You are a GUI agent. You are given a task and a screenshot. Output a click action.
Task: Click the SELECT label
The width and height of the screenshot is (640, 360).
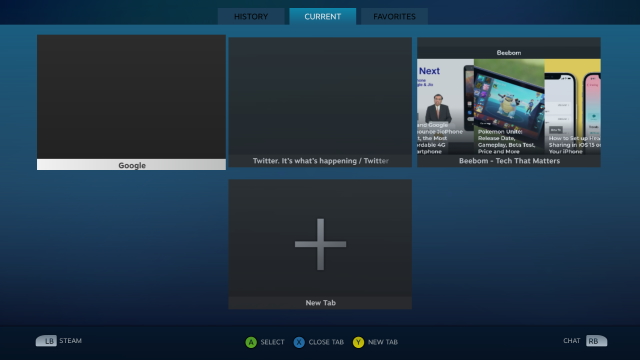click(272, 342)
